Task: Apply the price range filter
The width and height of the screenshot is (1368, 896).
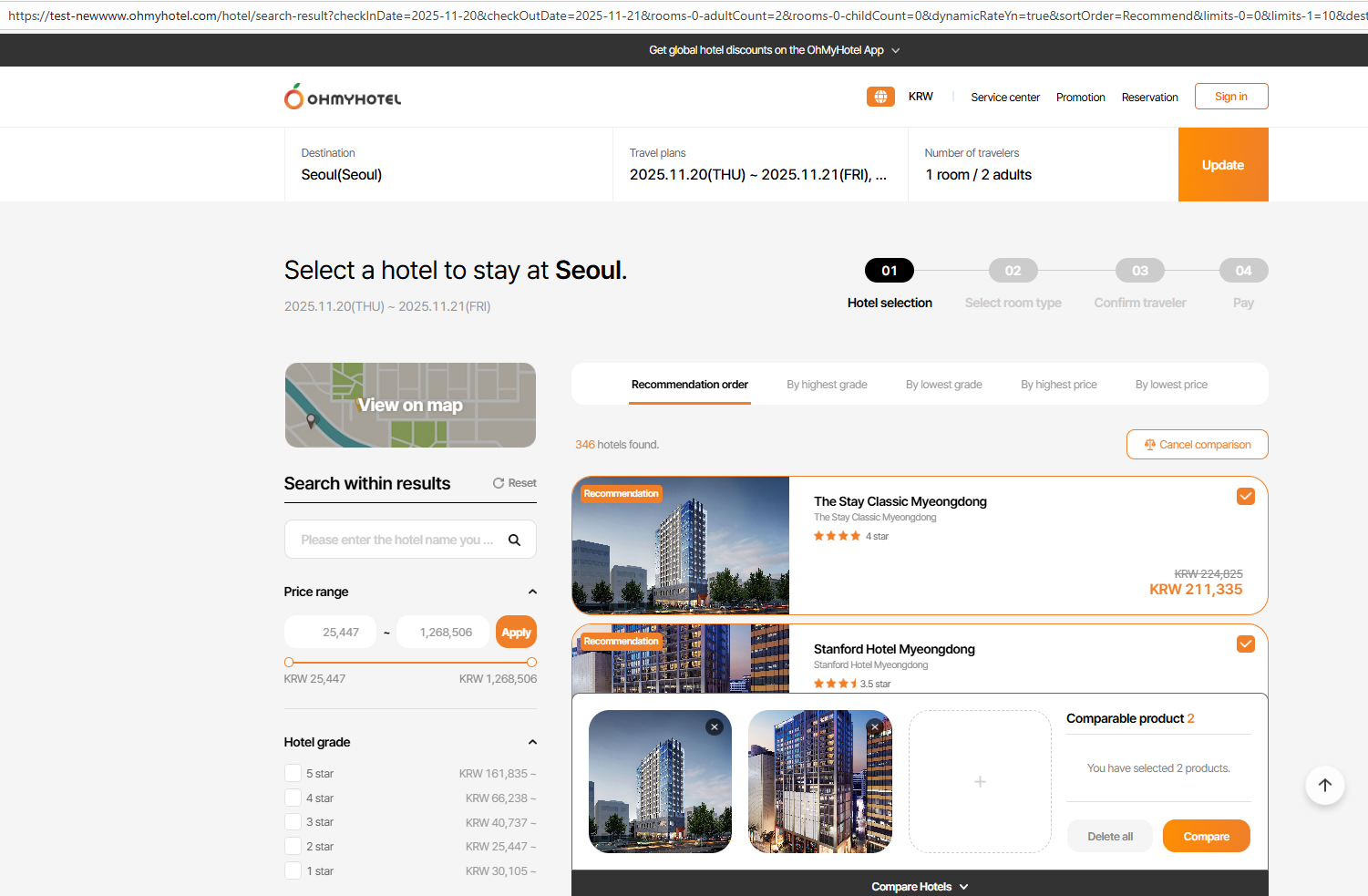Action: [516, 633]
